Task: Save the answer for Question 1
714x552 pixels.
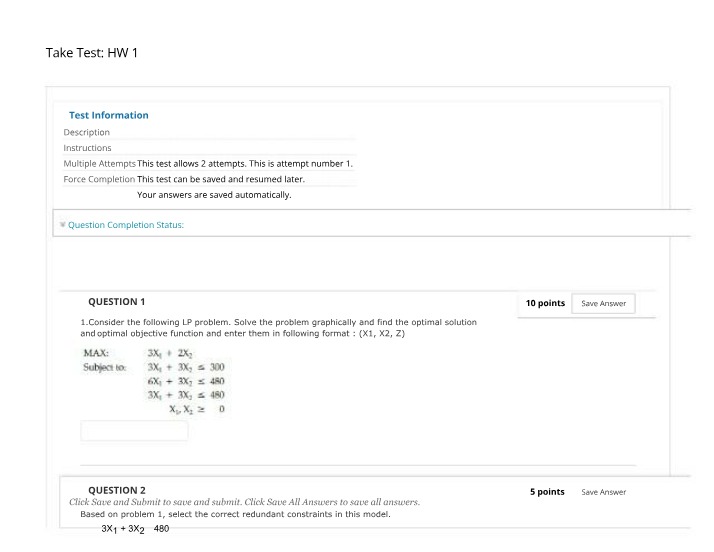Action: 603,303
